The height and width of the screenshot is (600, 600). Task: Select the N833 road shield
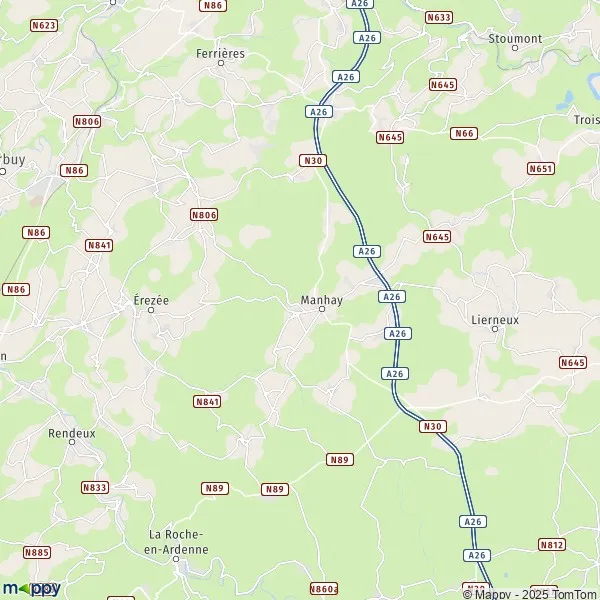tap(95, 488)
